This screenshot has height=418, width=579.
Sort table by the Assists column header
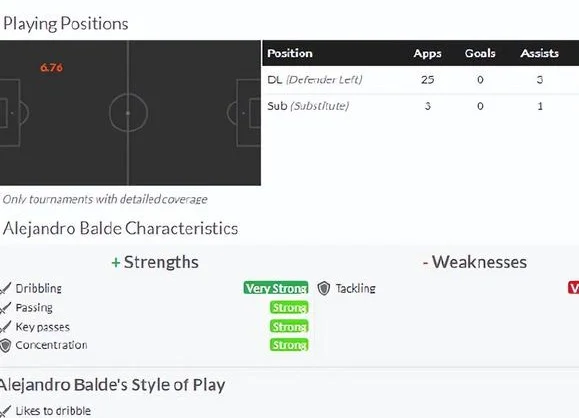click(539, 53)
